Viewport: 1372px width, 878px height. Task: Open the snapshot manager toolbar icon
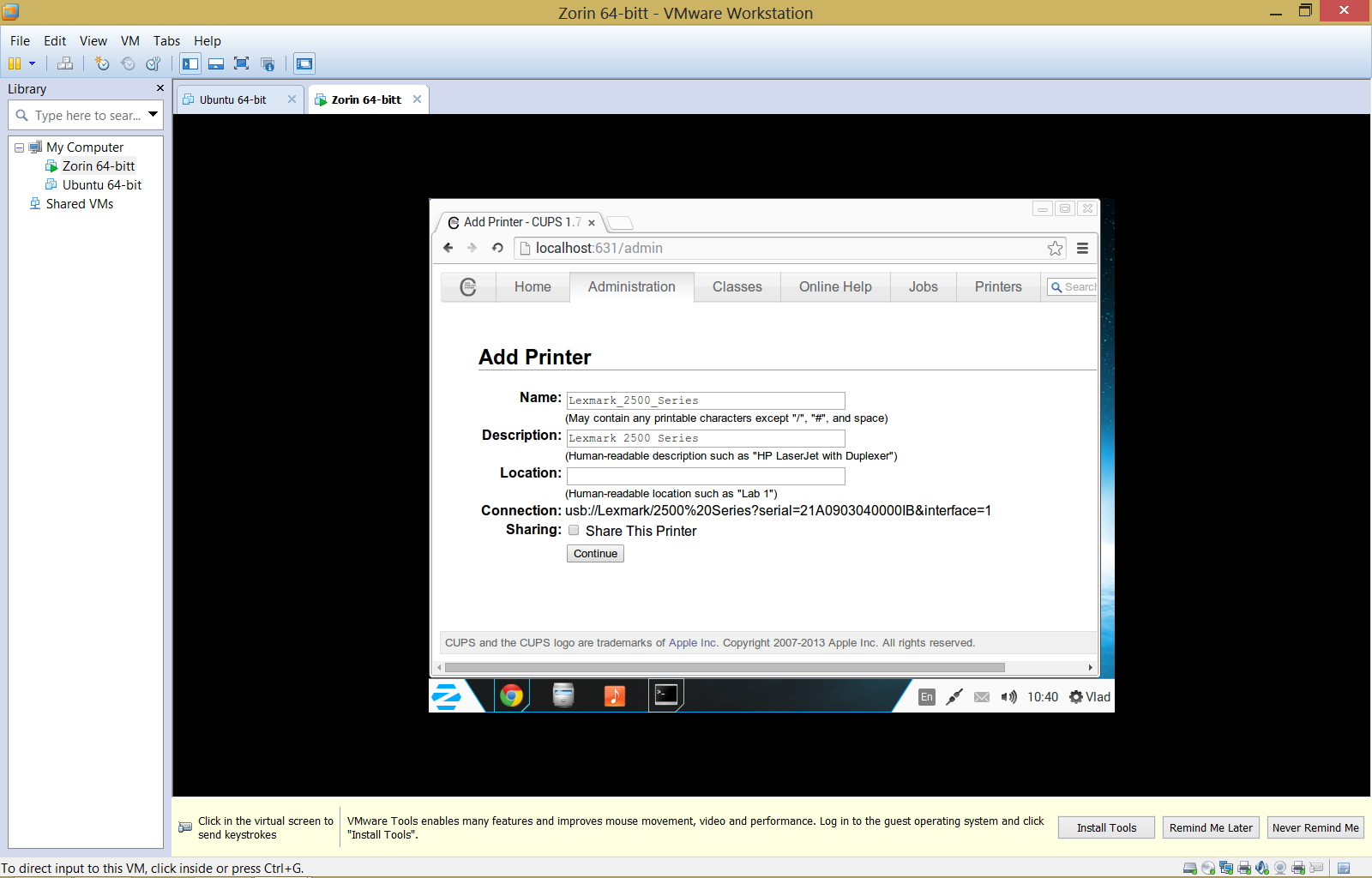click(153, 63)
